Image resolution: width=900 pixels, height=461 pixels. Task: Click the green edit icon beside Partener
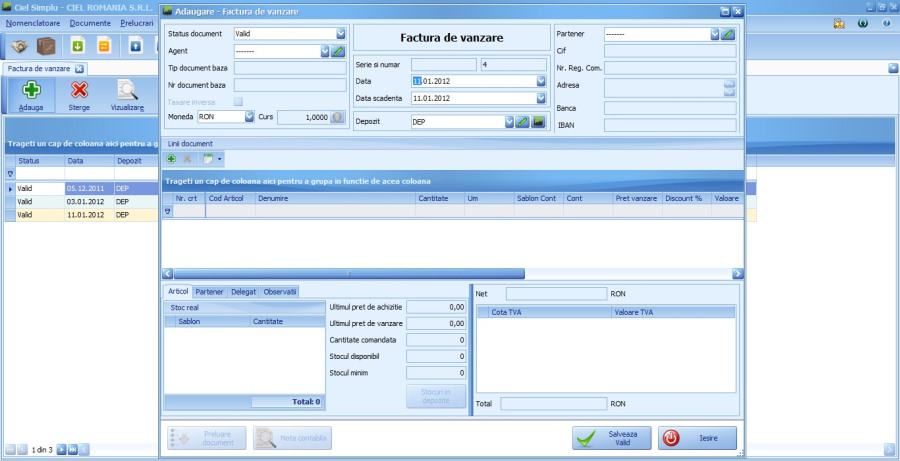tap(728, 34)
